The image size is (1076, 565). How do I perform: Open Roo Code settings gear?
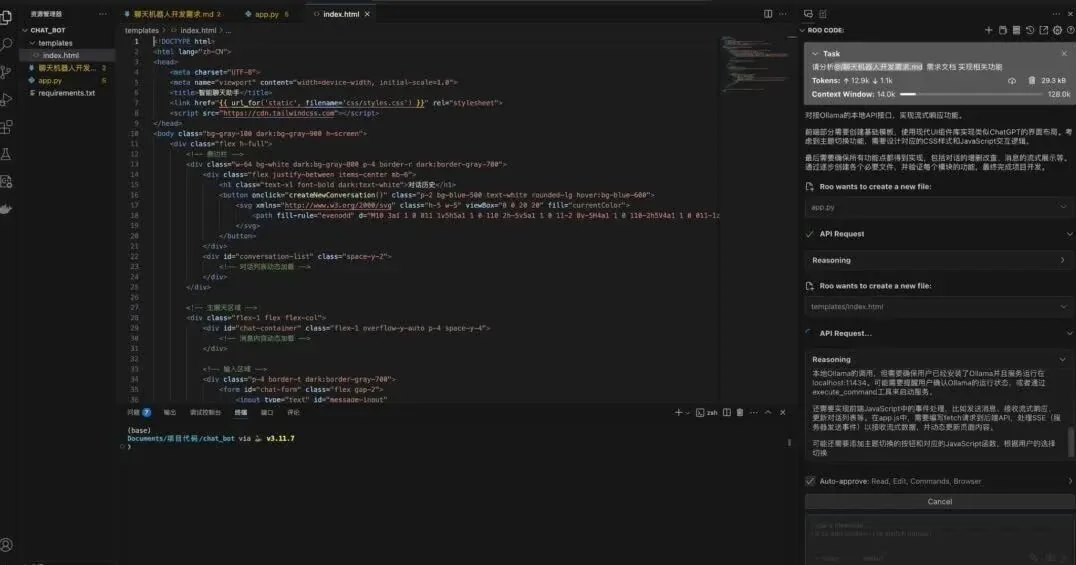[x=1057, y=30]
